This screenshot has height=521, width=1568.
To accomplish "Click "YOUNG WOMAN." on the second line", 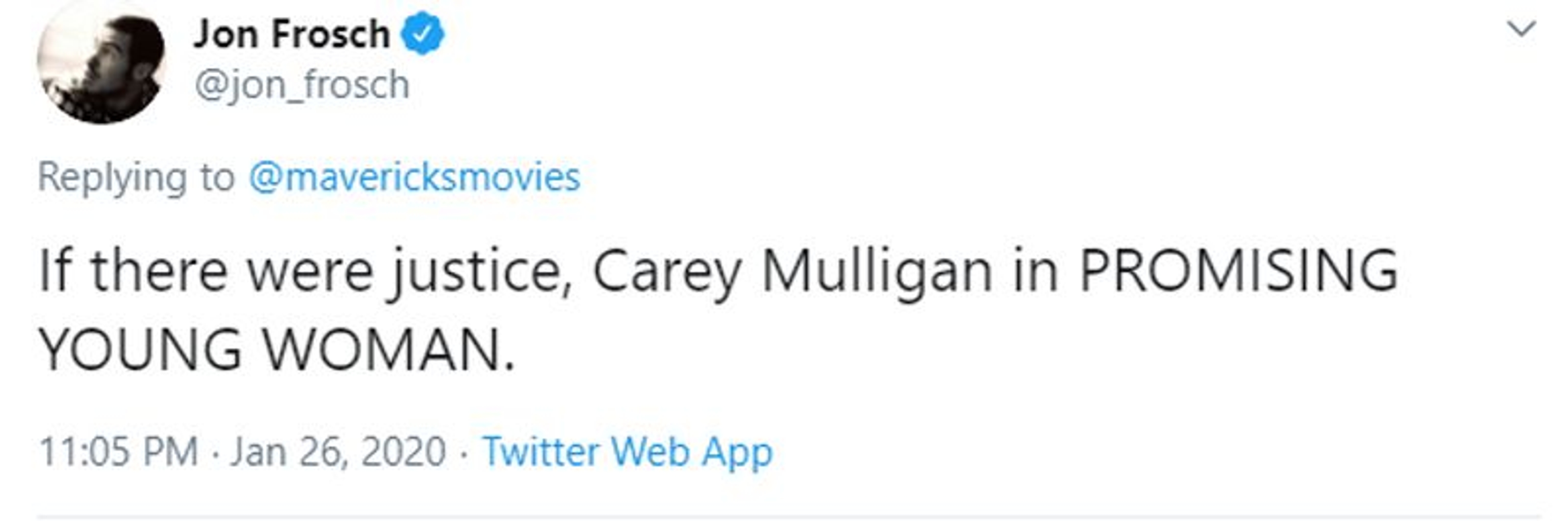I will coord(277,350).
